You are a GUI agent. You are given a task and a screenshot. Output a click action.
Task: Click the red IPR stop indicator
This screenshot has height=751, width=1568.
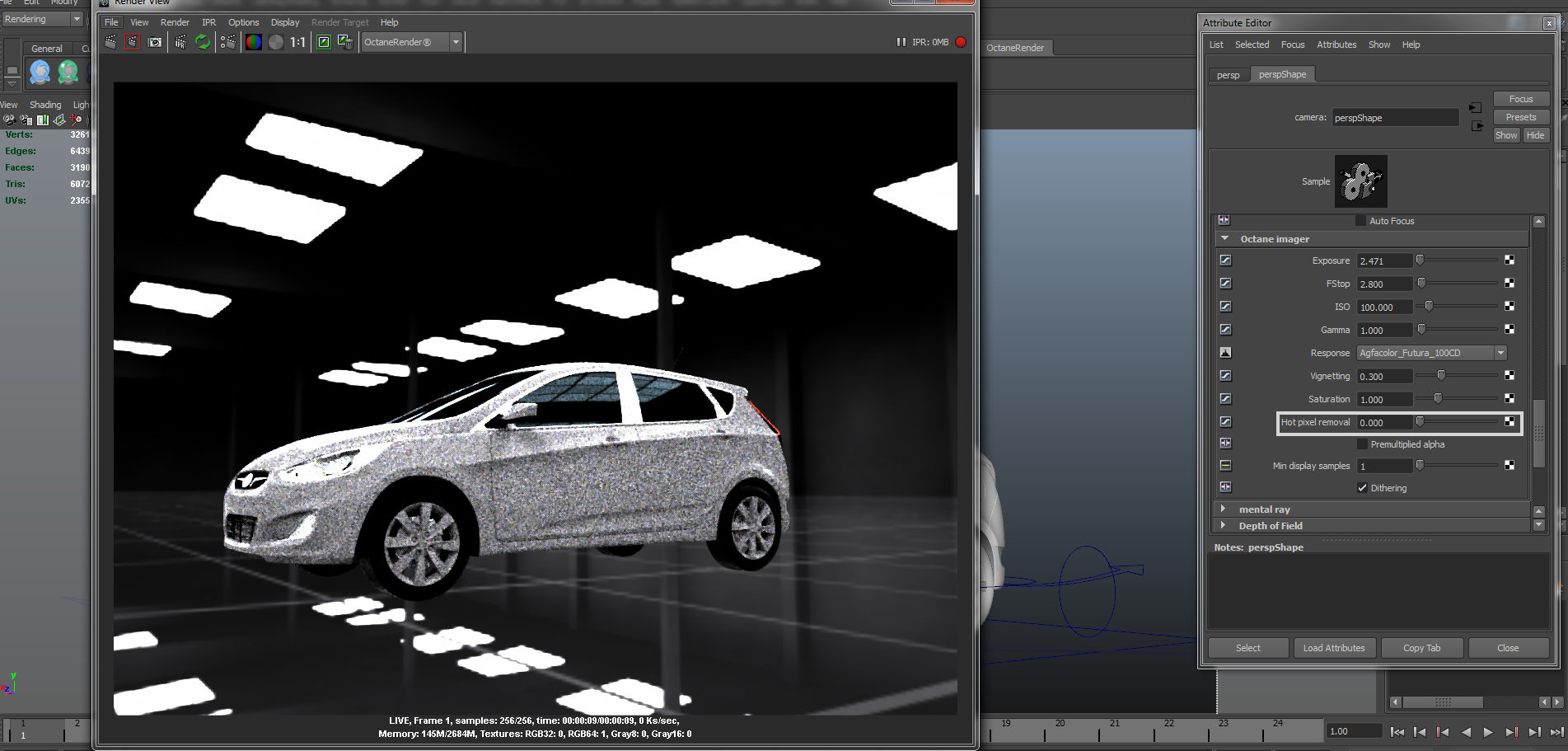point(961,42)
